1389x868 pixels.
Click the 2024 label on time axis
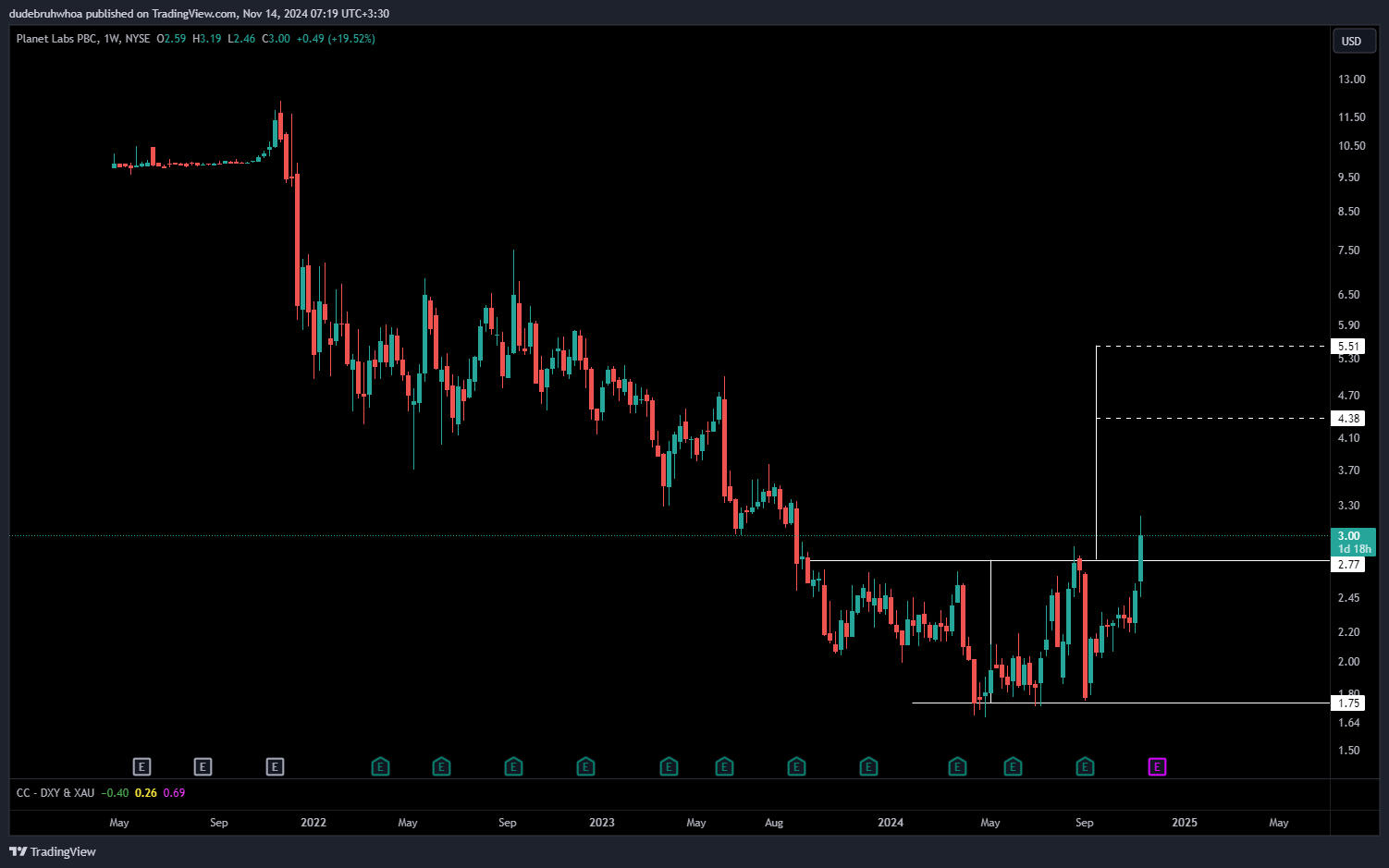(x=891, y=823)
